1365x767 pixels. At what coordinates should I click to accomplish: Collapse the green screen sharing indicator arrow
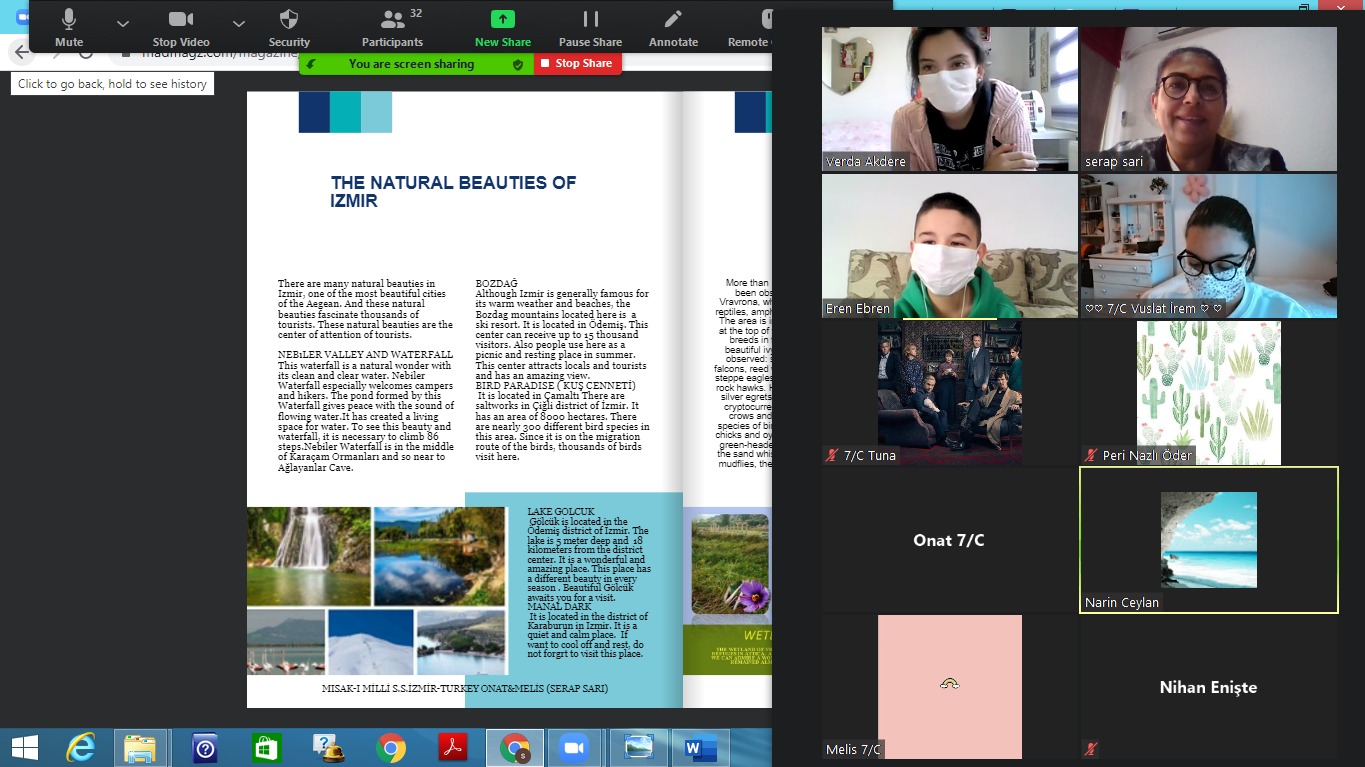tap(311, 64)
